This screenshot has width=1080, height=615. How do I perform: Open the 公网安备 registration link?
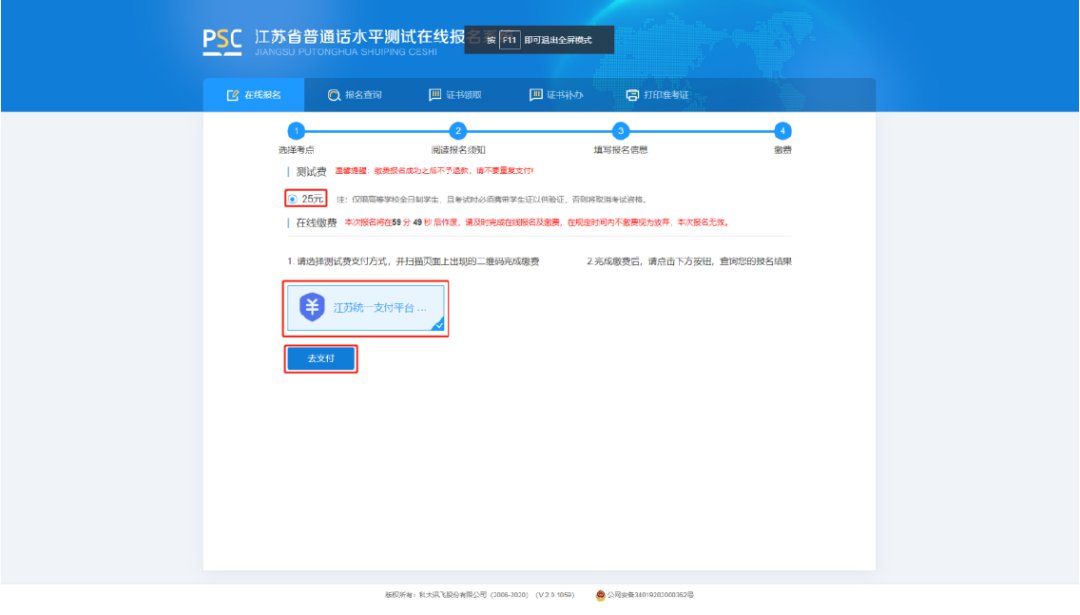pyautogui.click(x=650, y=595)
